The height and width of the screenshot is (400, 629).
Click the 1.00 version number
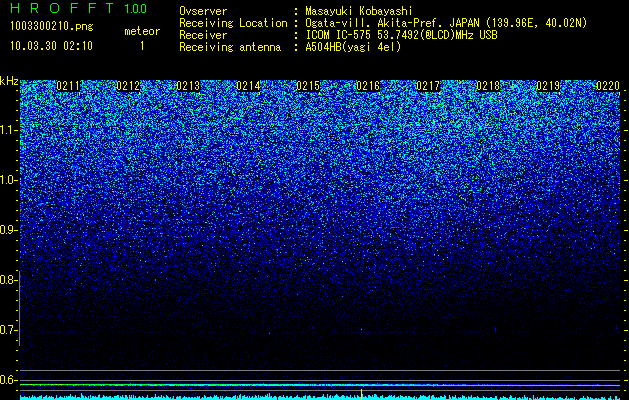(x=136, y=9)
